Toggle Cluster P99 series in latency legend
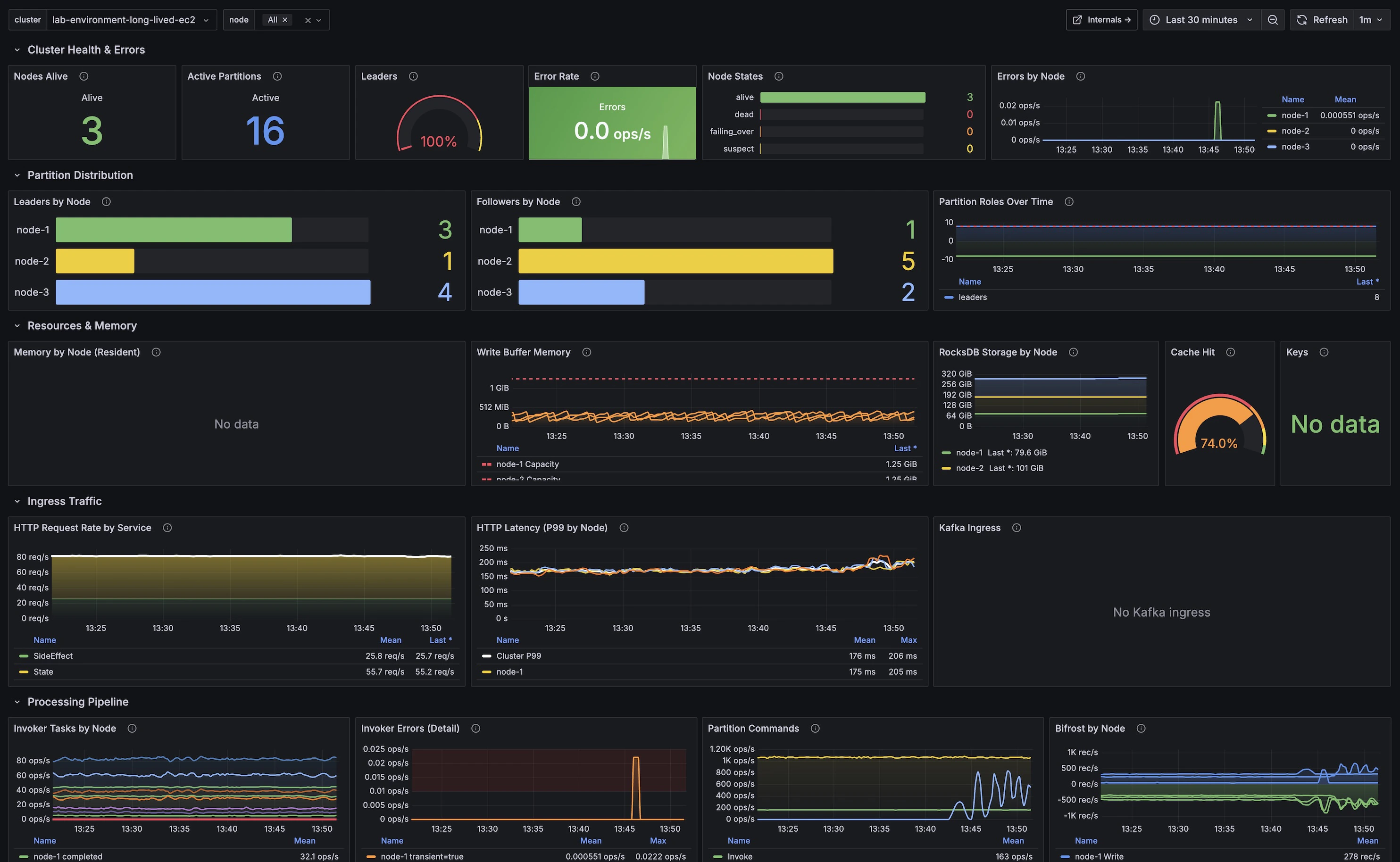 click(x=518, y=656)
